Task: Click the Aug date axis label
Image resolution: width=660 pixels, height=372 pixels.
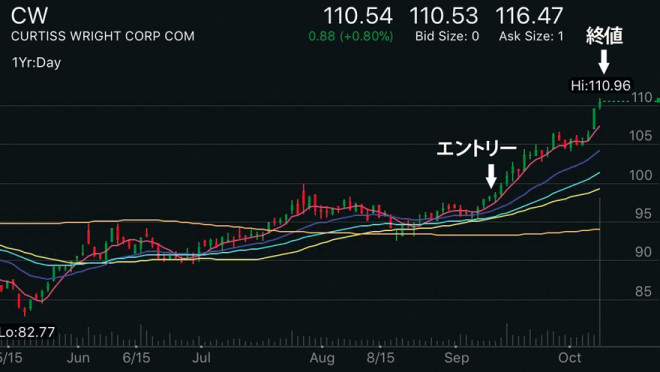Action: click(322, 358)
